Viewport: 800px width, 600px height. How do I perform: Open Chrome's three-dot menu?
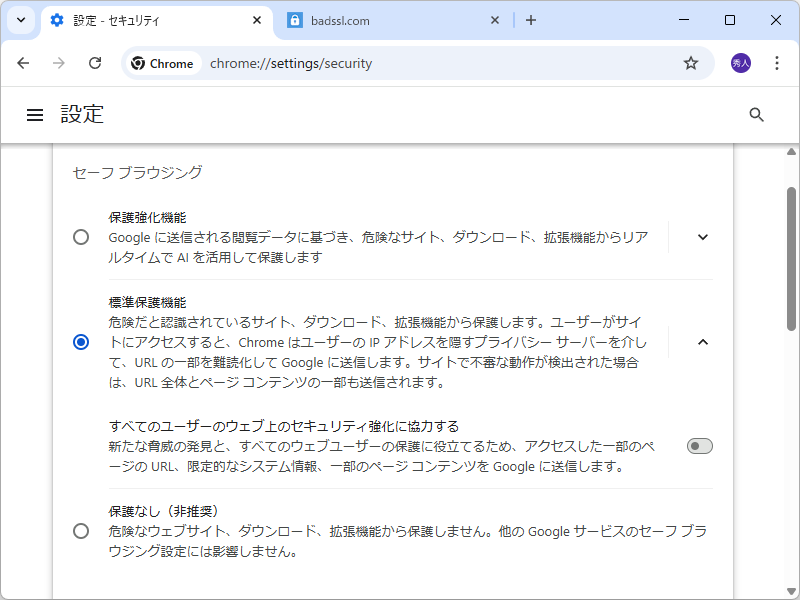(777, 62)
